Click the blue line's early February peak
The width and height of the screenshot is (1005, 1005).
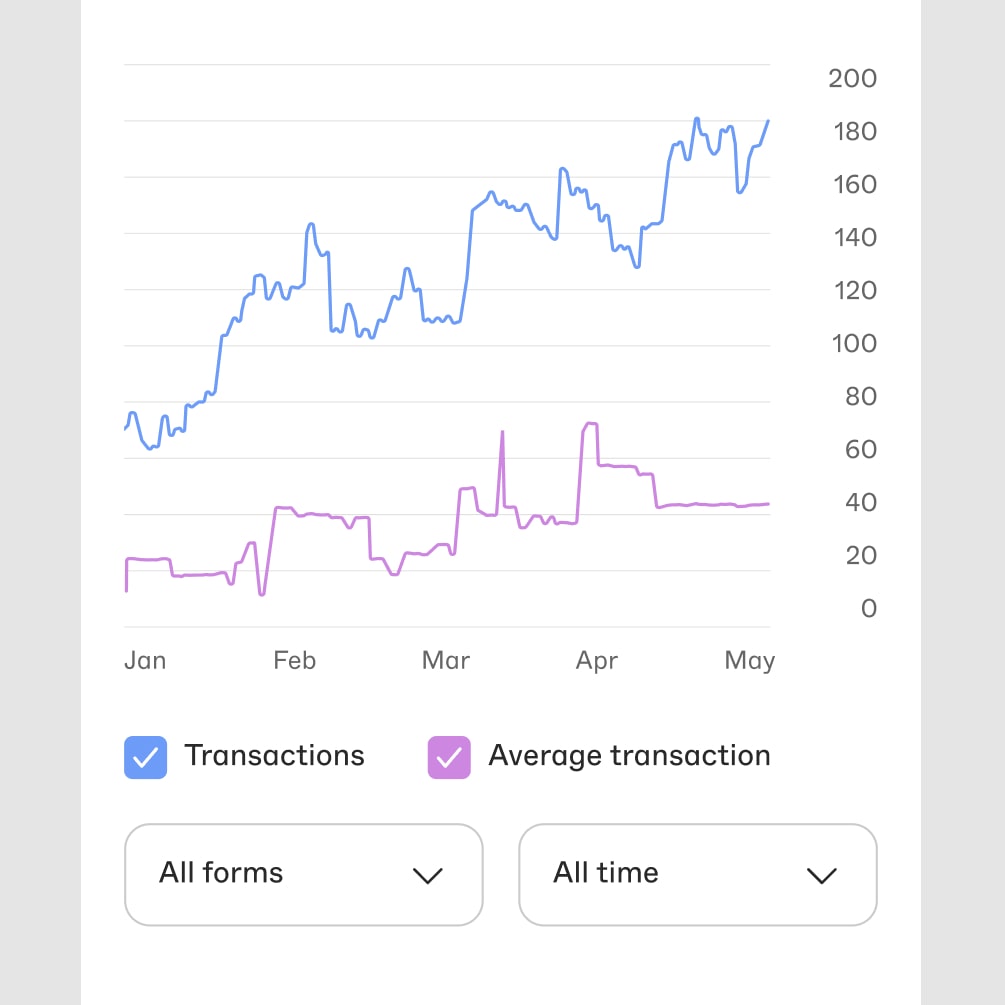pyautogui.click(x=311, y=224)
